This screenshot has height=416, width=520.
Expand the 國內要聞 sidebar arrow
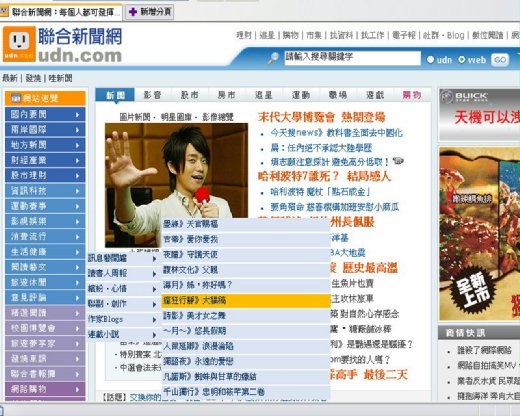[x=77, y=115]
